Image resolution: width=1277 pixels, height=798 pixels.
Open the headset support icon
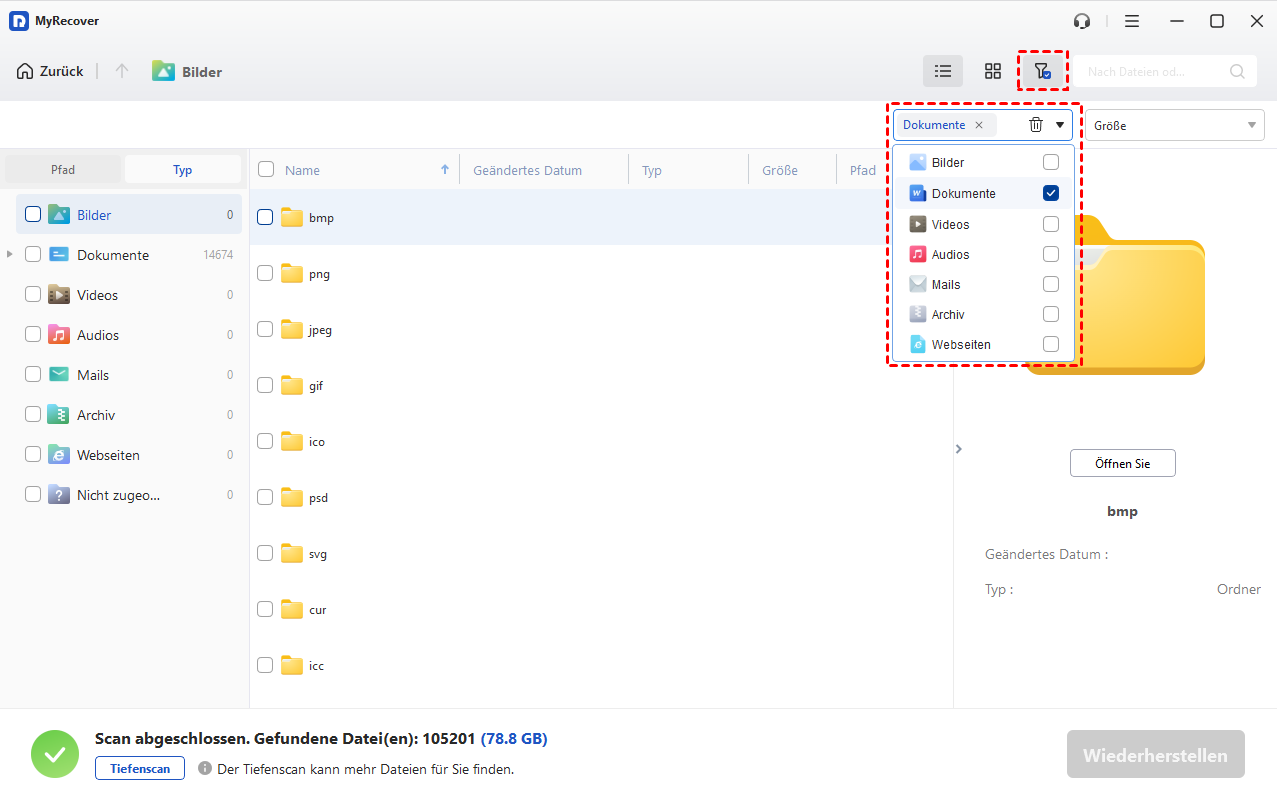click(x=1081, y=21)
